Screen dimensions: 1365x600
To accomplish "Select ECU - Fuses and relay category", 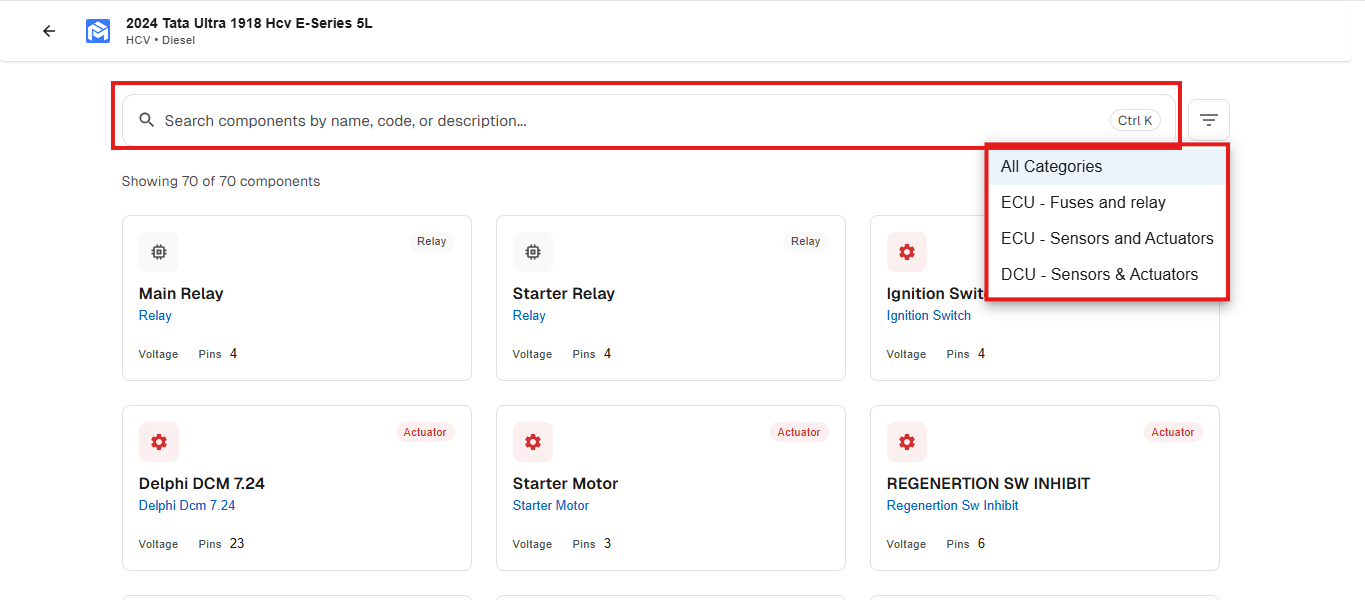I will (x=1083, y=202).
